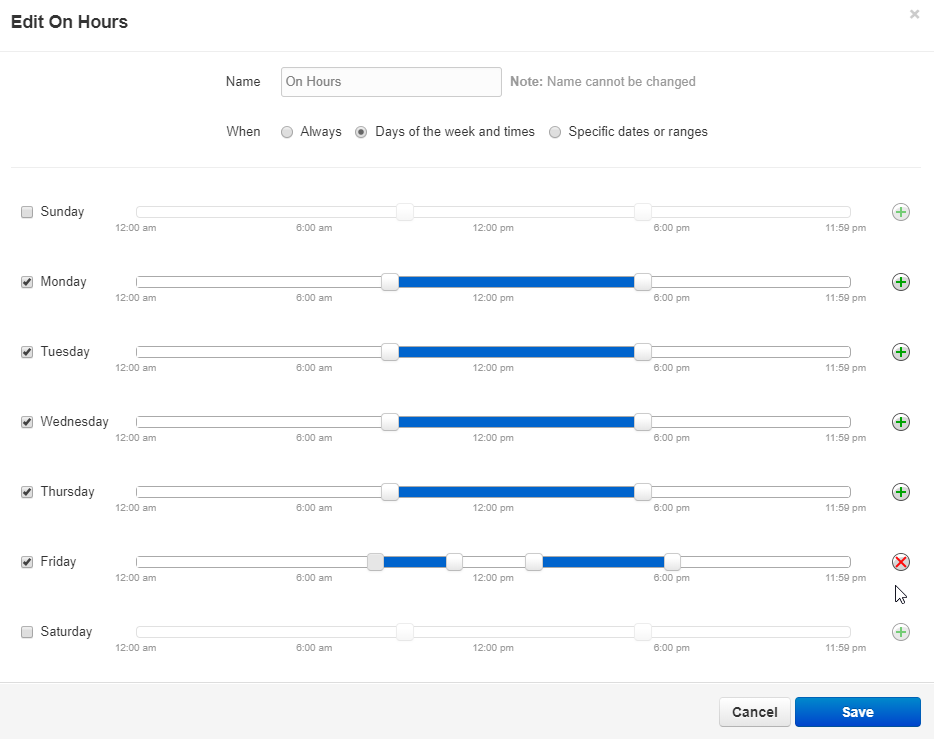Disable Friday schedule checkbox
934x739 pixels.
tap(27, 562)
